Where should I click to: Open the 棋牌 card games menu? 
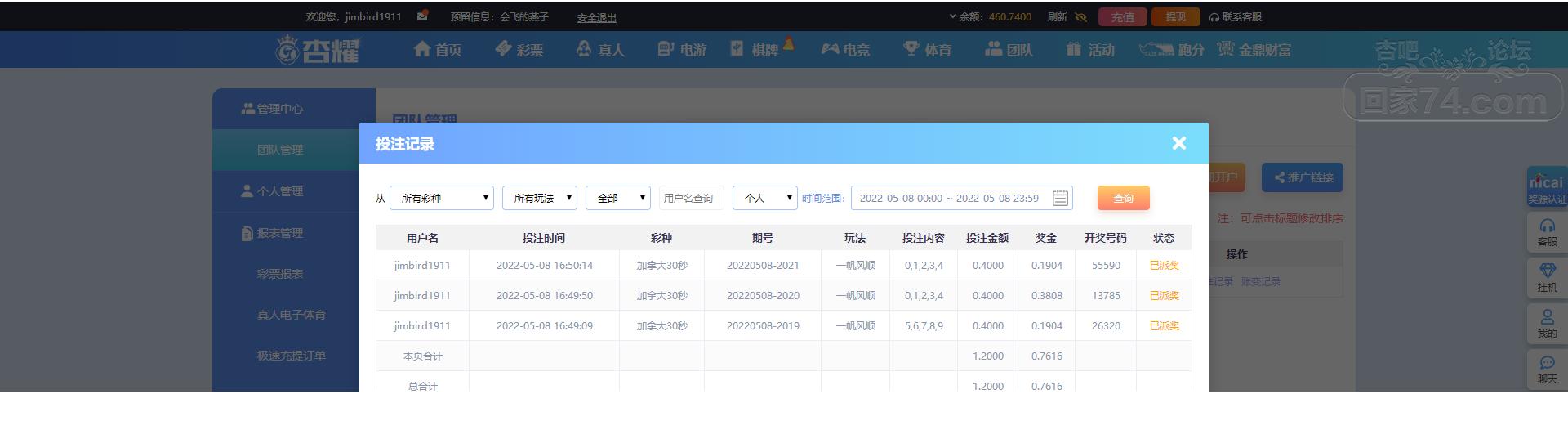pos(755,50)
